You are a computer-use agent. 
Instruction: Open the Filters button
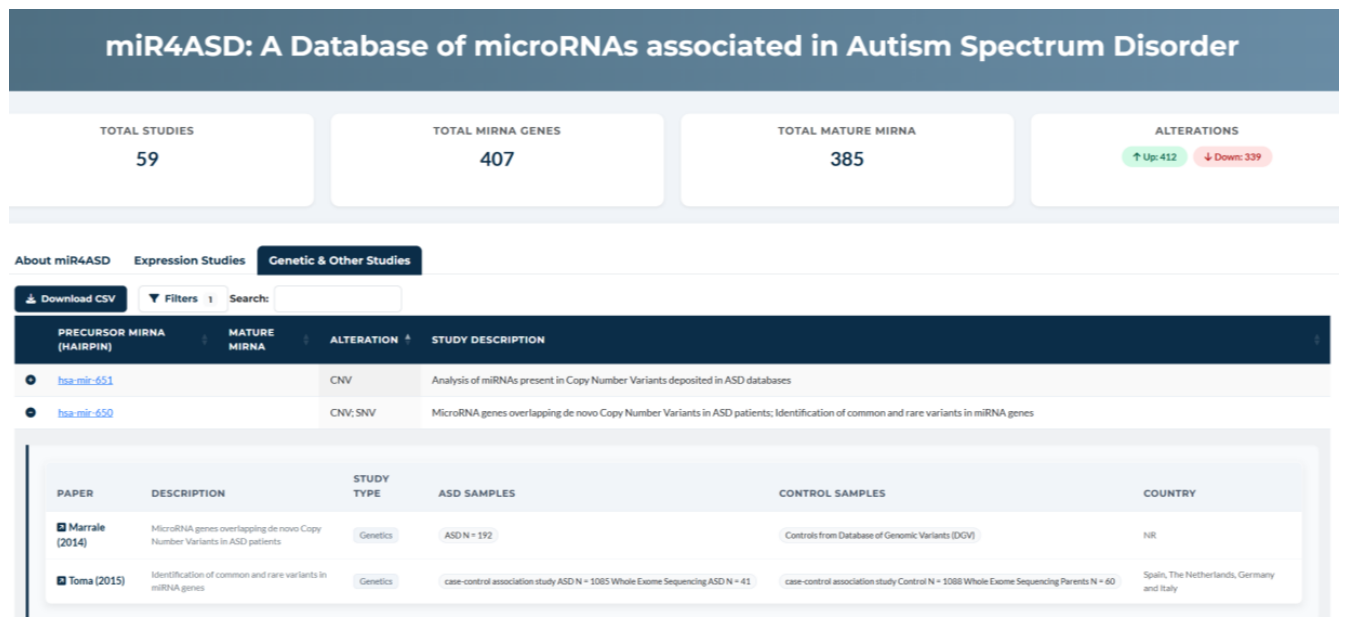[182, 299]
